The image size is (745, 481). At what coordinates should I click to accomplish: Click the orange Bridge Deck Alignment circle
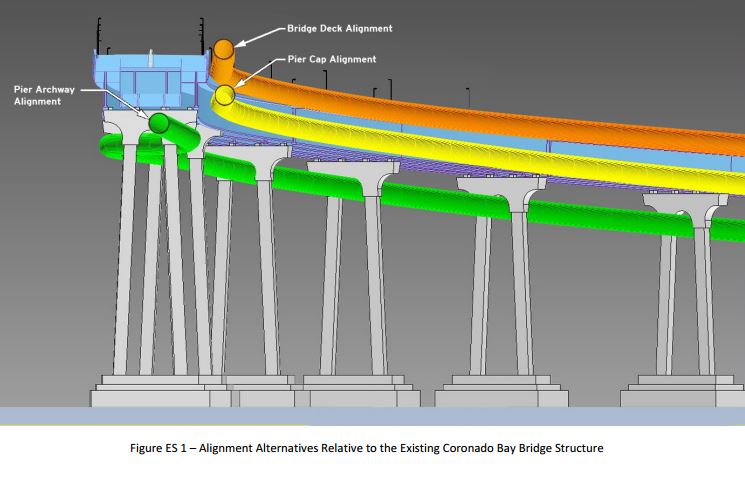coord(223,48)
